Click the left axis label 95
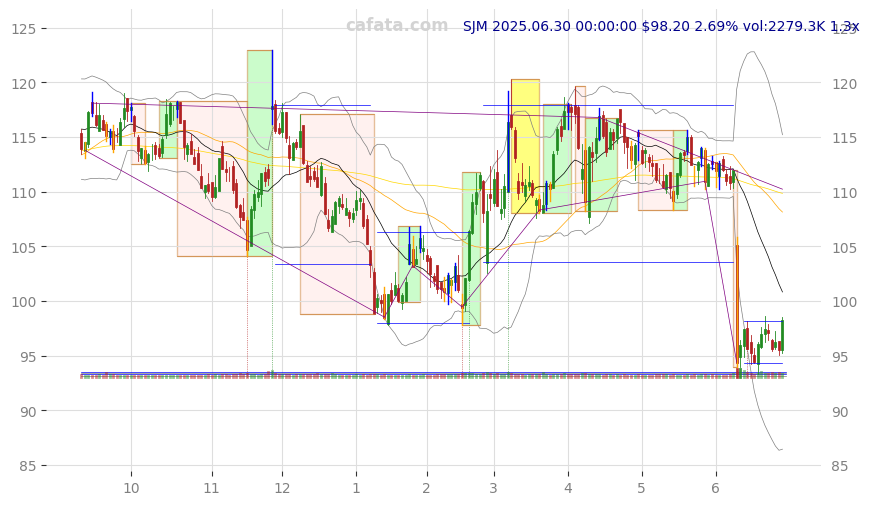 point(27,357)
